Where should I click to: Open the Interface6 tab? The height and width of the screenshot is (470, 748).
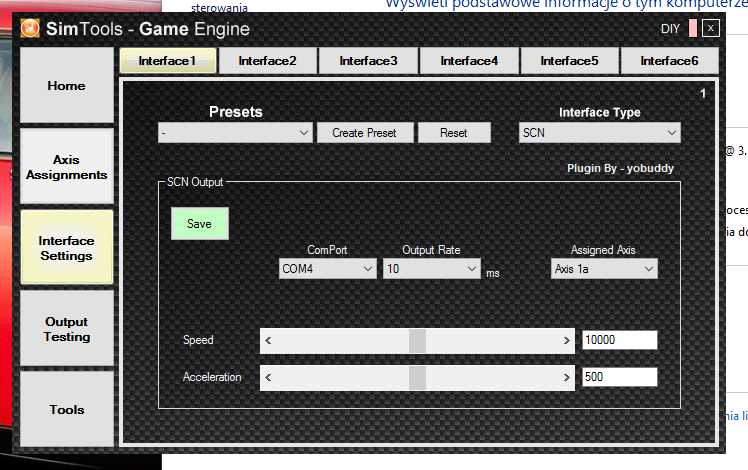tap(669, 61)
